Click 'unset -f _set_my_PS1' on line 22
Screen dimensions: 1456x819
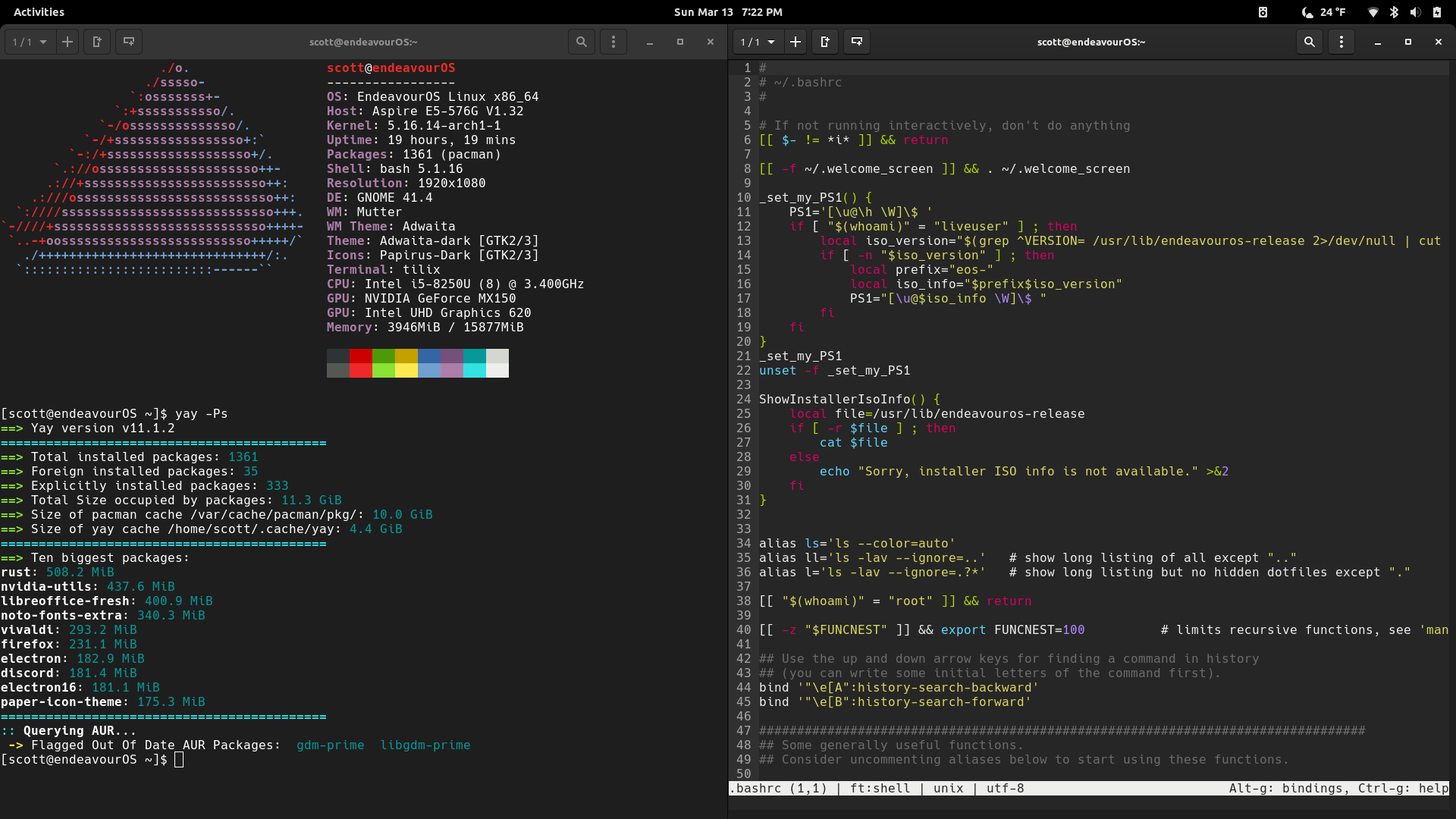(835, 371)
